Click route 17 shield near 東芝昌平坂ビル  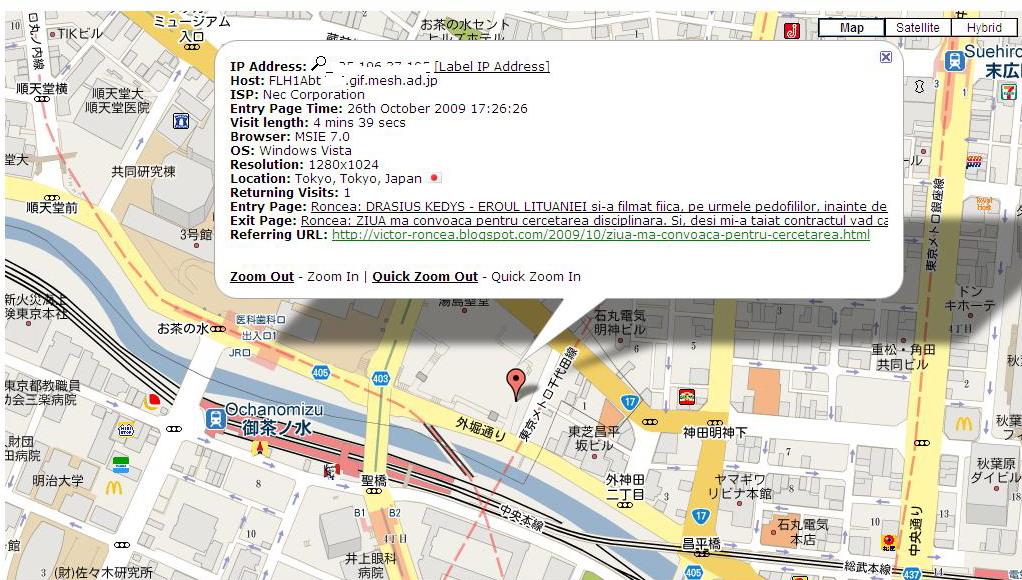click(629, 402)
